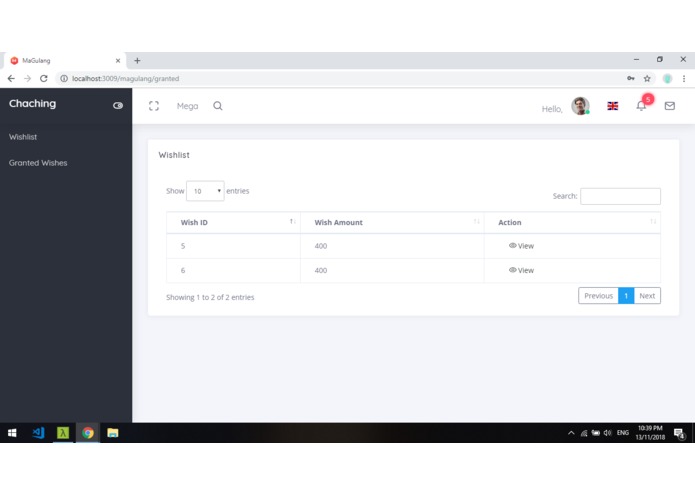The image size is (695, 494).
Task: Open the network tray icon
Action: [584, 433]
